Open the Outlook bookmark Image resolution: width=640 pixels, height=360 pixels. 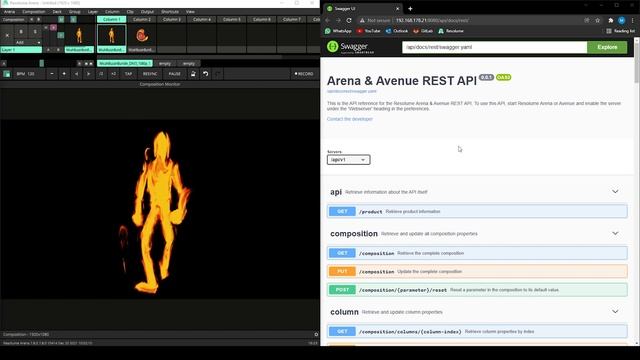click(397, 31)
